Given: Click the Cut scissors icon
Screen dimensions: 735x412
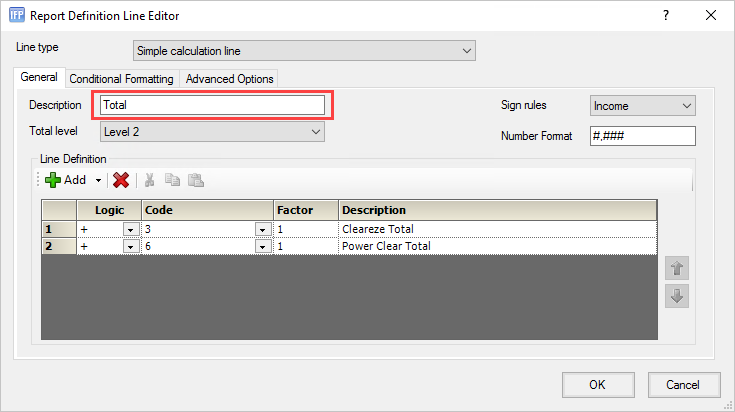Looking at the screenshot, I should point(150,180).
